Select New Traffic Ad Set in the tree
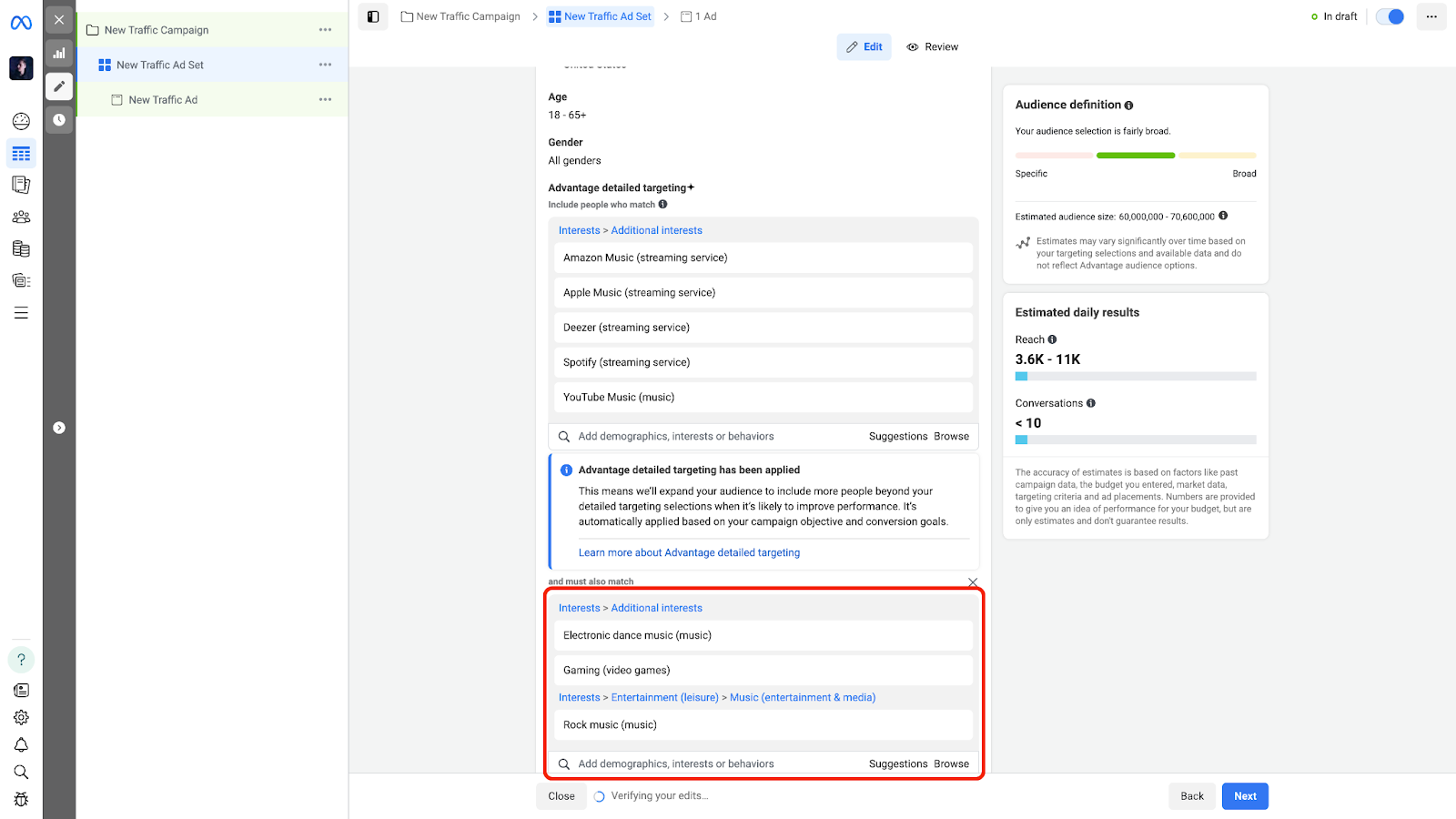The width and height of the screenshot is (1456, 819). (160, 65)
